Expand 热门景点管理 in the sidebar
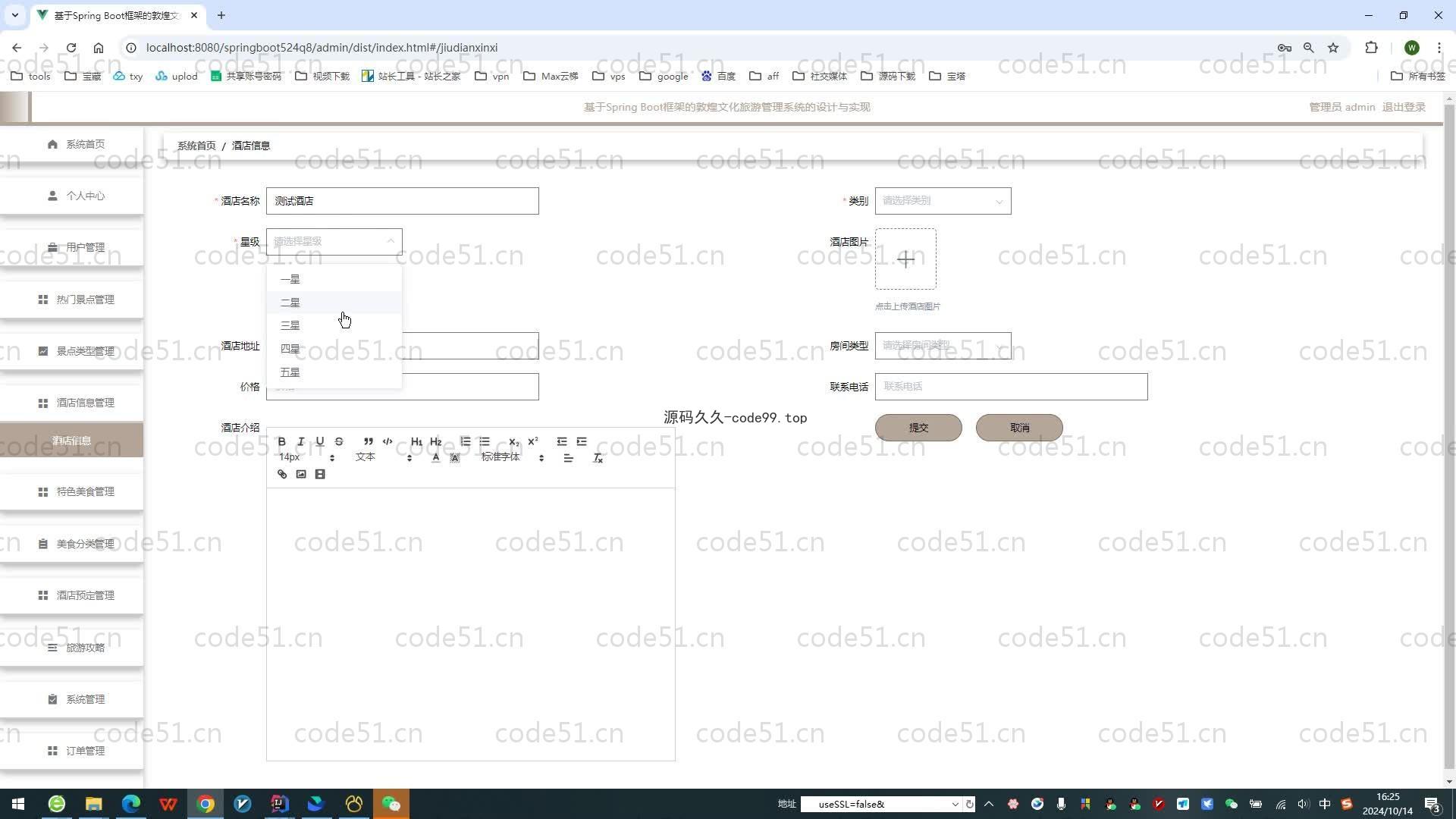 point(71,300)
